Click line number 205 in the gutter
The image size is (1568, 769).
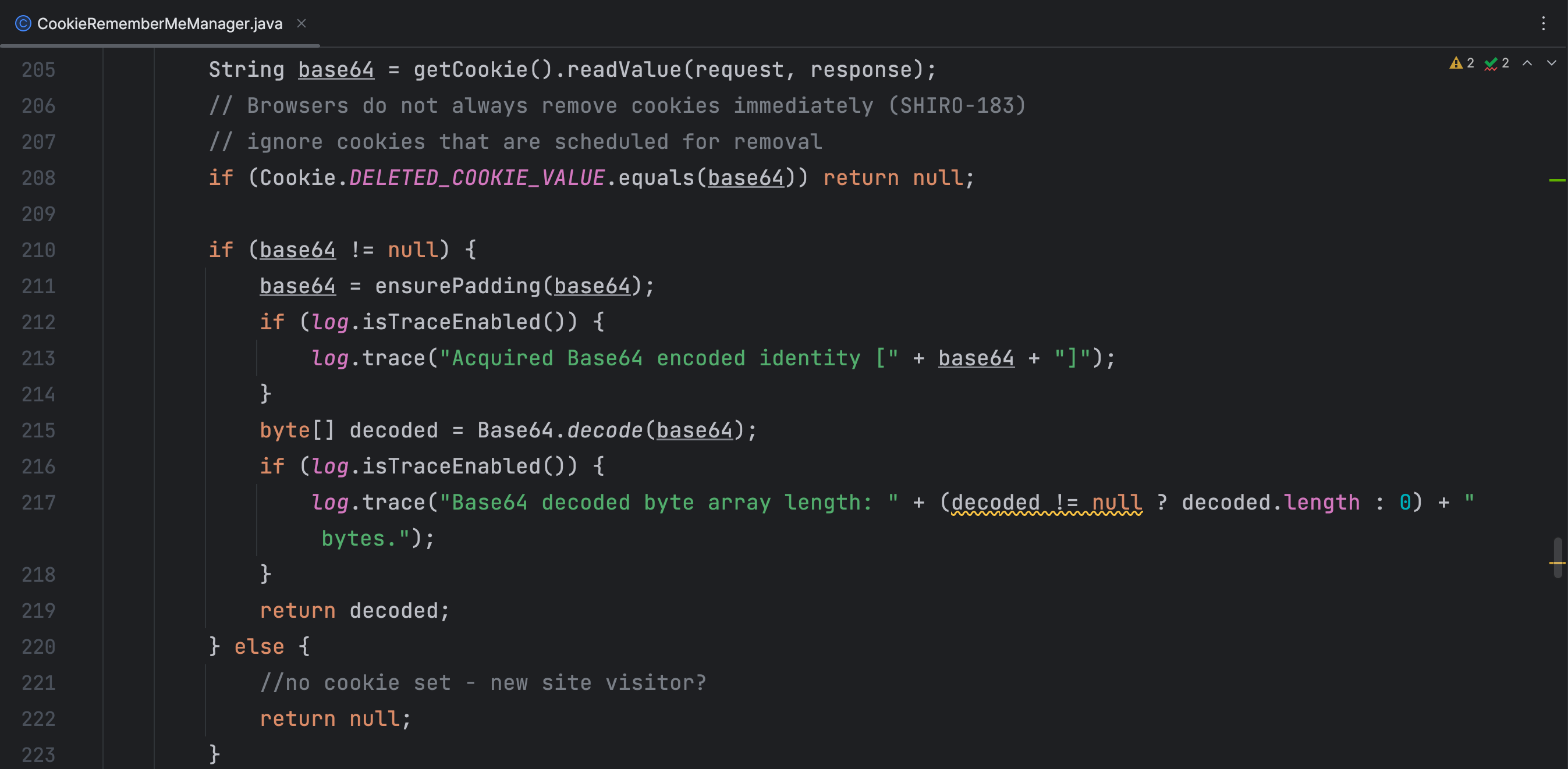(38, 70)
